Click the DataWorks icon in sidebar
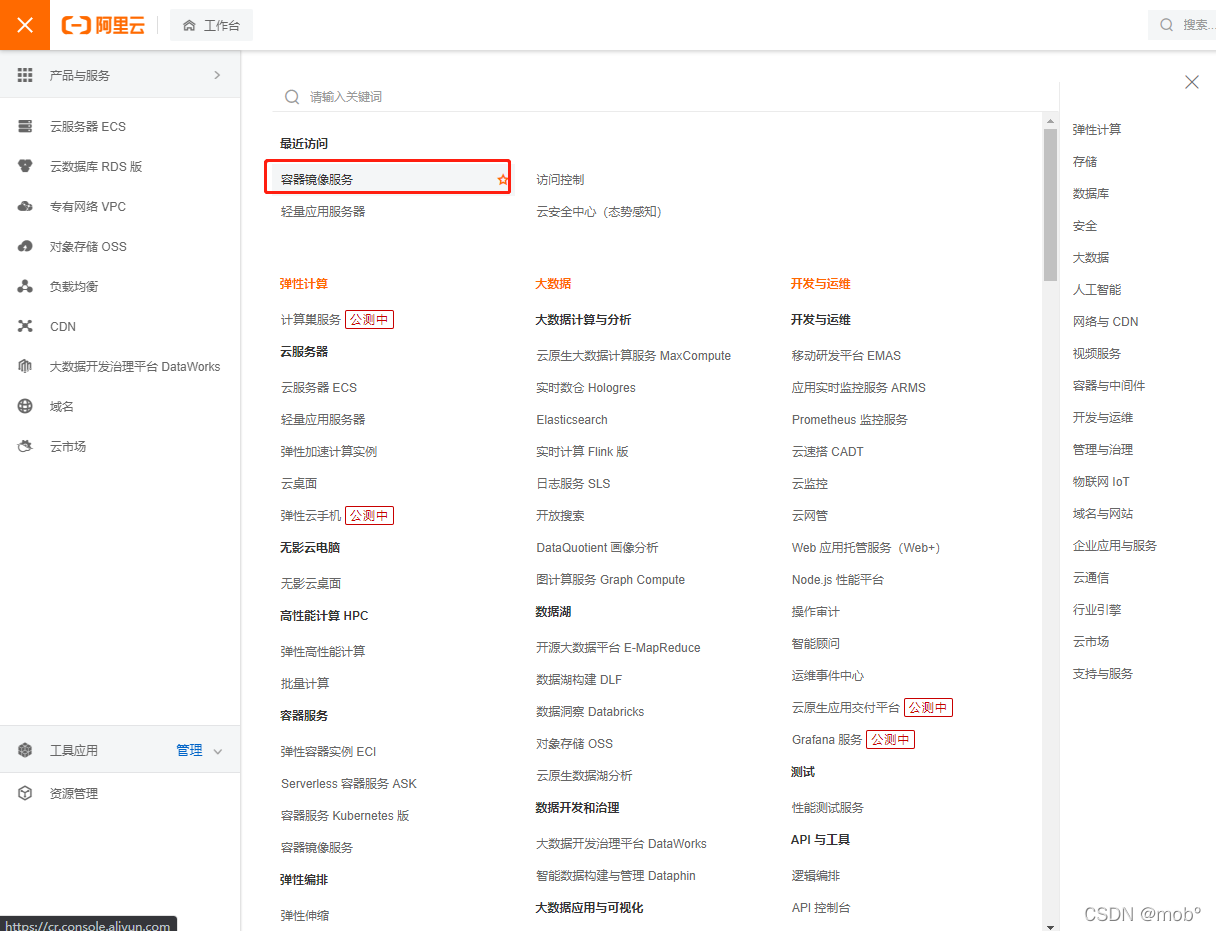1216x931 pixels. point(25,366)
